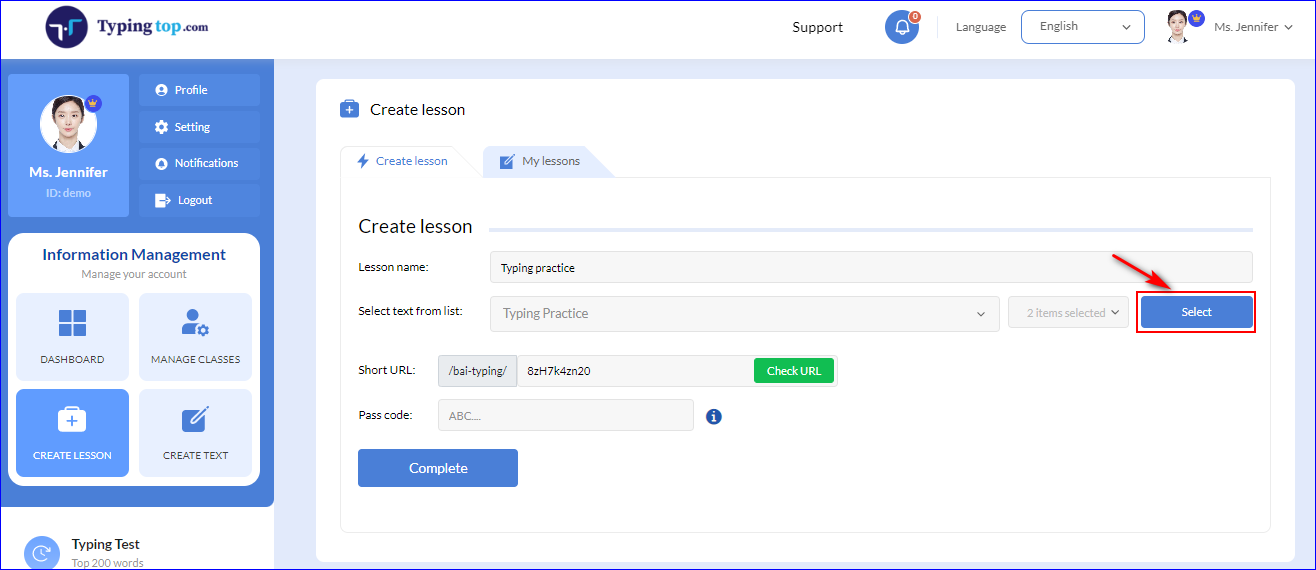
Task: Click the Complete button
Action: (x=438, y=468)
